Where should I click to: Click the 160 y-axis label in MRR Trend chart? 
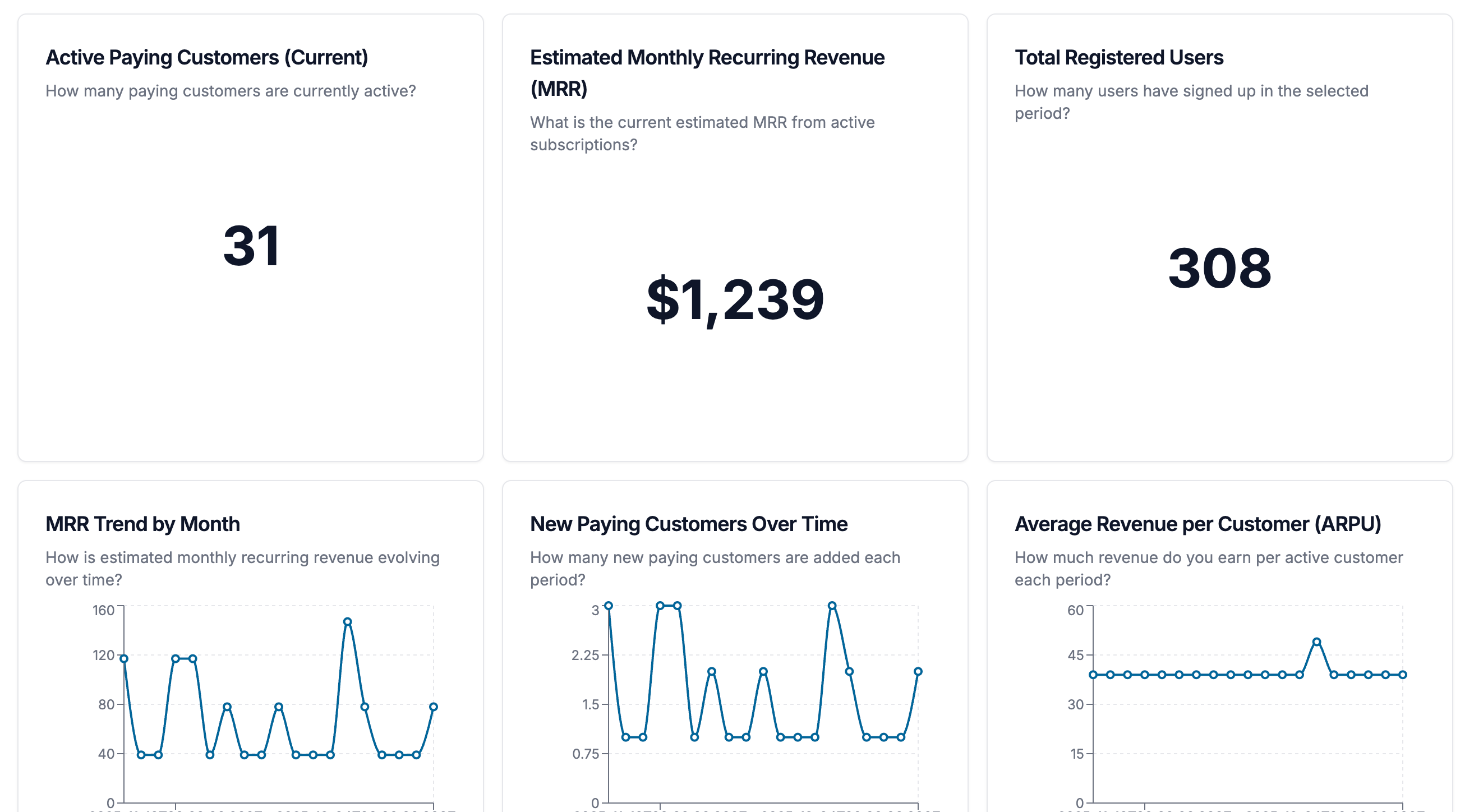[x=104, y=611]
